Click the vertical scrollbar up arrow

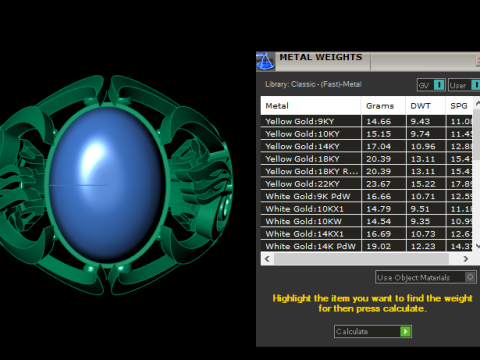point(477,103)
